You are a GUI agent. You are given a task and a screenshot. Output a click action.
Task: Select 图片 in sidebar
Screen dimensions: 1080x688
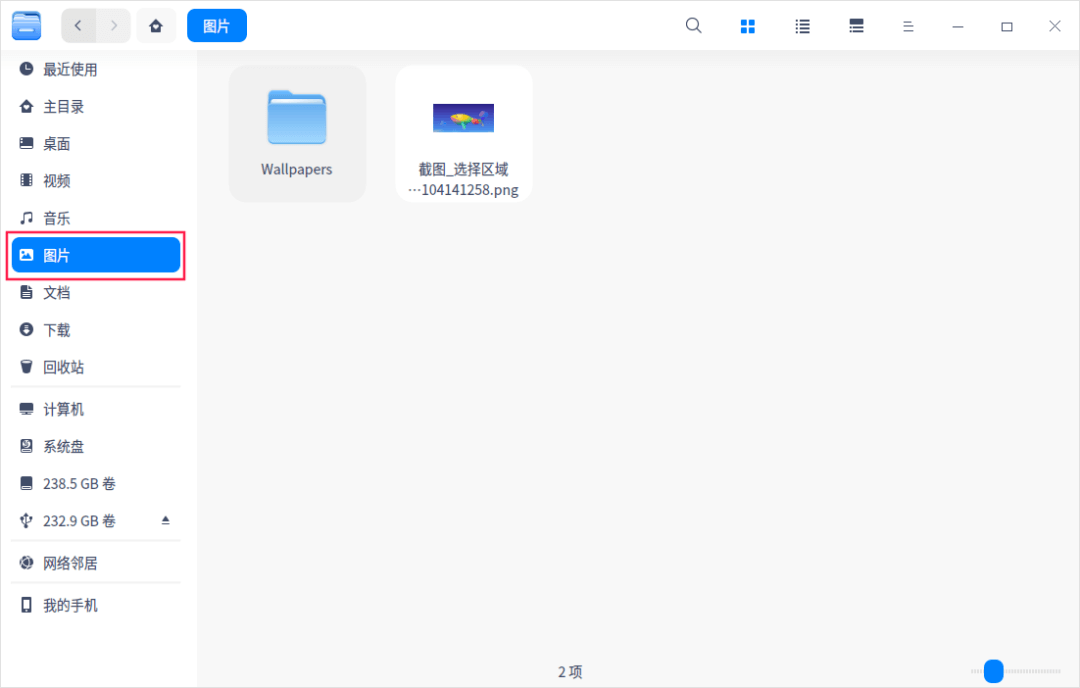coord(96,256)
